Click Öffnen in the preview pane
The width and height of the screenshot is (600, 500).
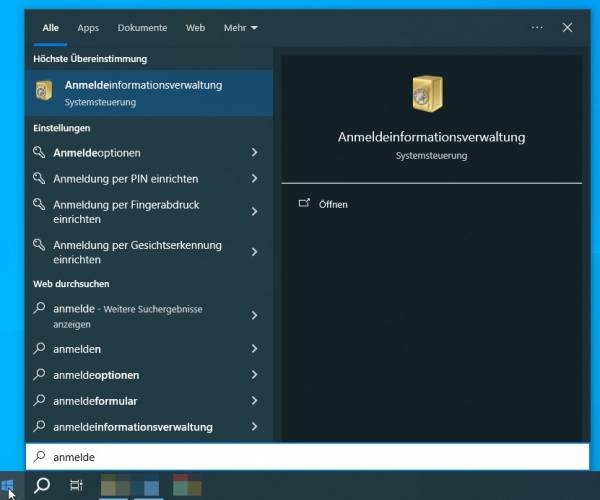tap(333, 205)
